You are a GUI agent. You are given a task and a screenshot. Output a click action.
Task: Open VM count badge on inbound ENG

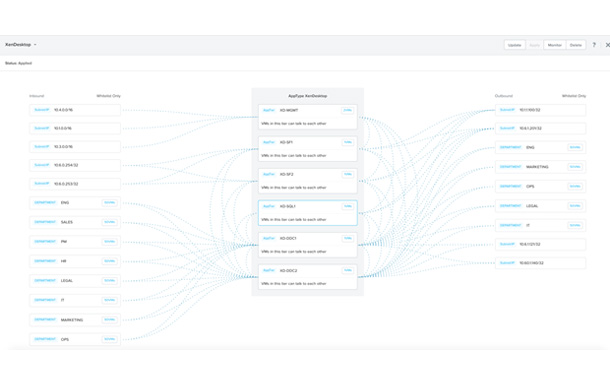[x=109, y=203]
